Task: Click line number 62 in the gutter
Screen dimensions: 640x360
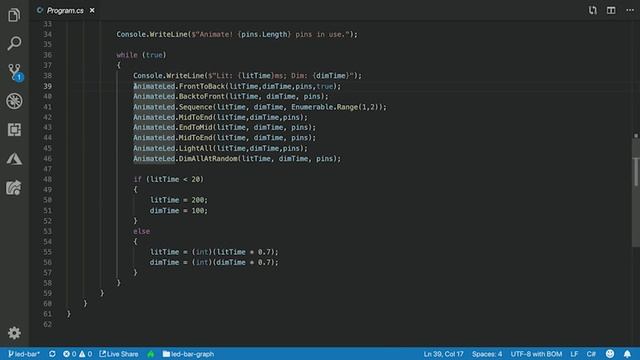Action: coord(48,324)
